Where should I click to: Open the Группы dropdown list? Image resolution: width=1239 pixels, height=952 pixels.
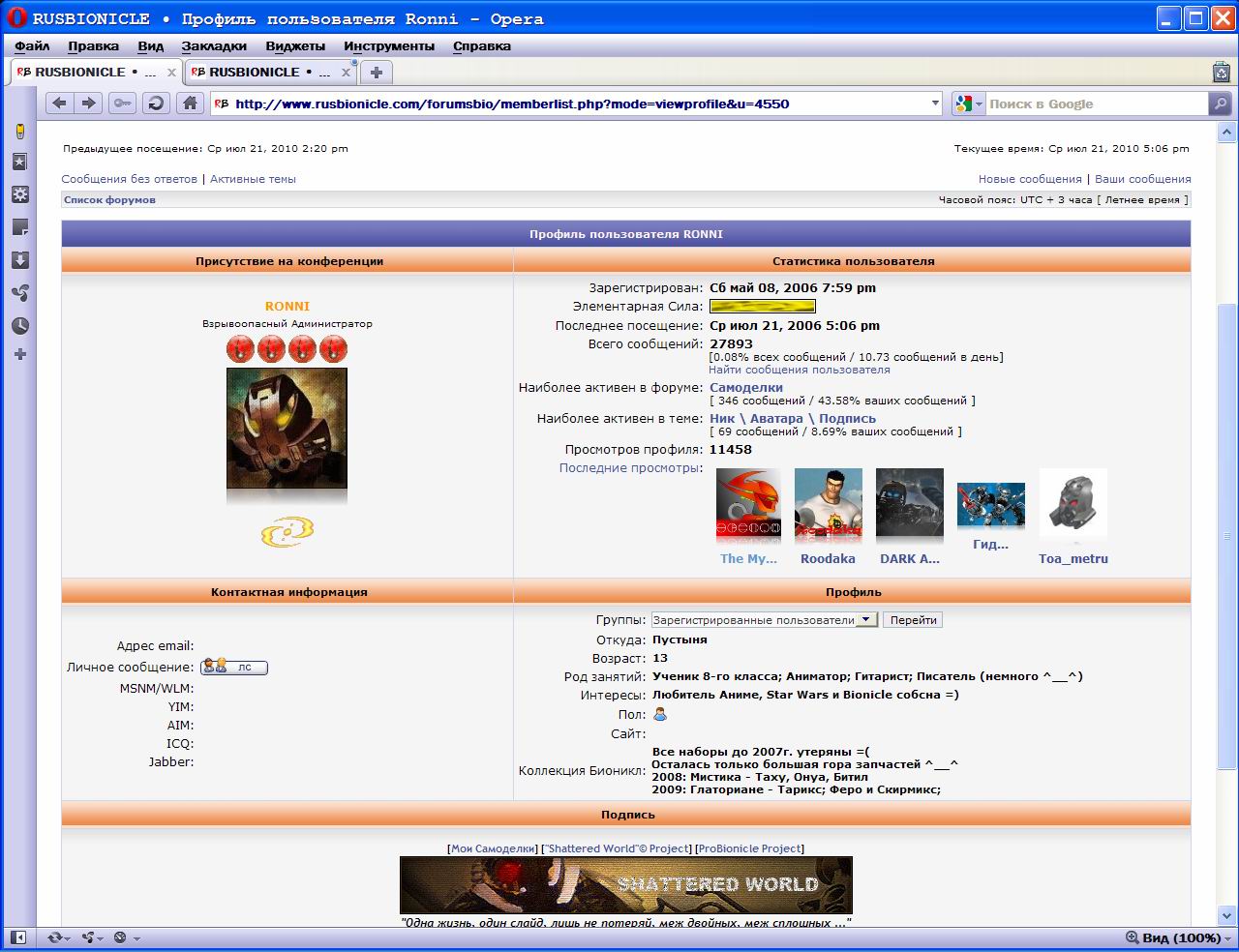tap(765, 620)
